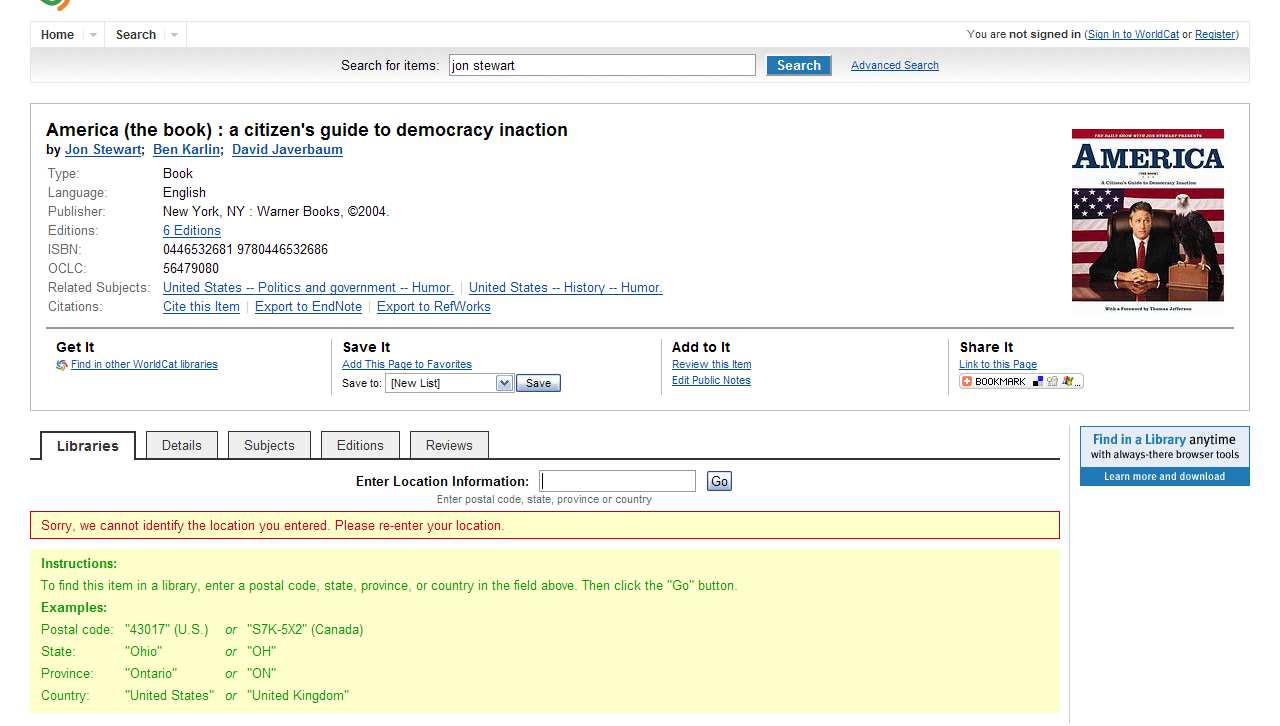Click Review this Item link
The image size is (1280, 726).
[x=711, y=365]
